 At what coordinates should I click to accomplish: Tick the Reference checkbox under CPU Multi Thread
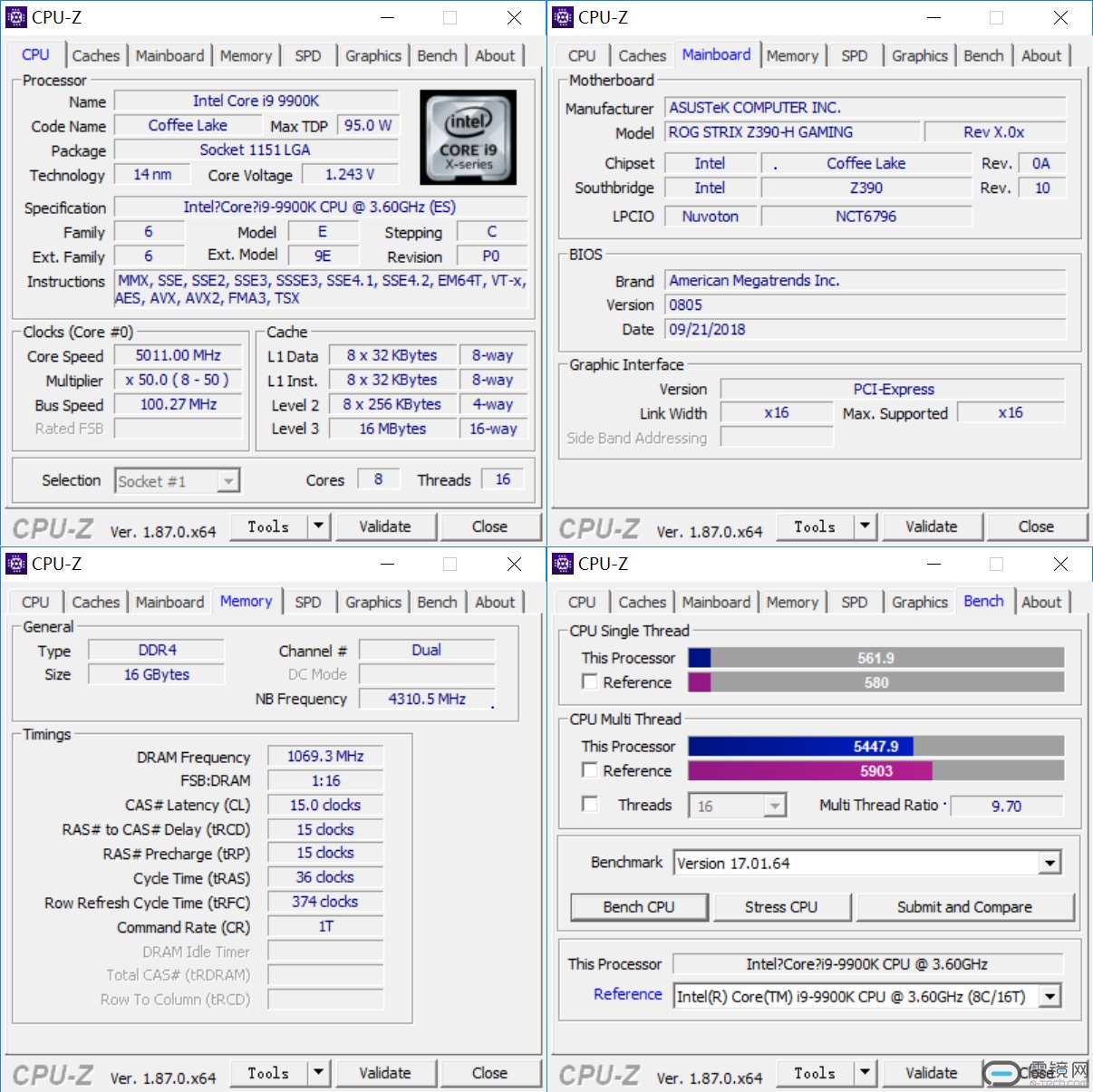[590, 770]
